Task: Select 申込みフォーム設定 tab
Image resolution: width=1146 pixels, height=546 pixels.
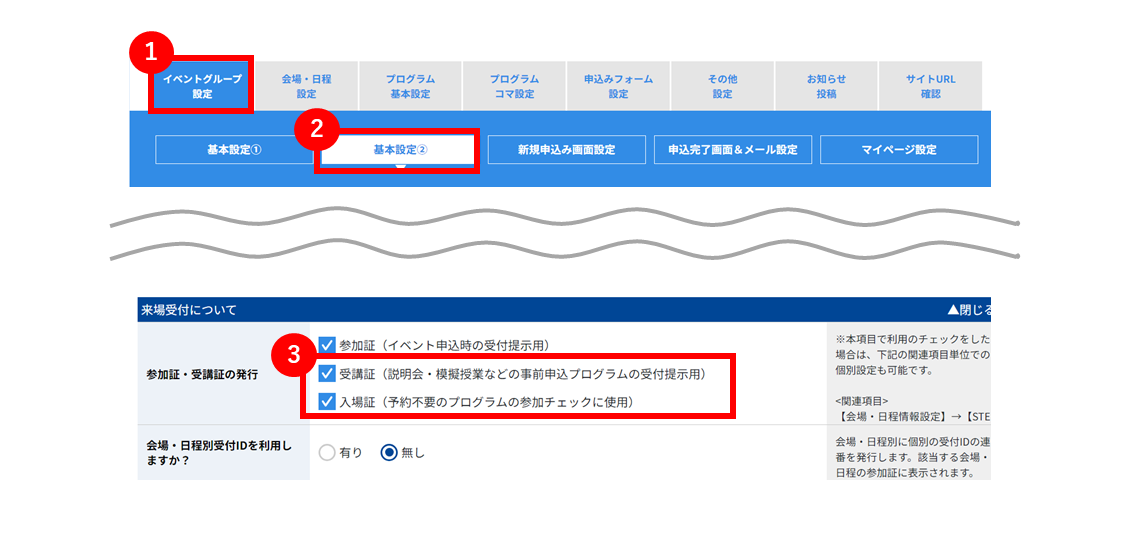Action: [x=618, y=86]
